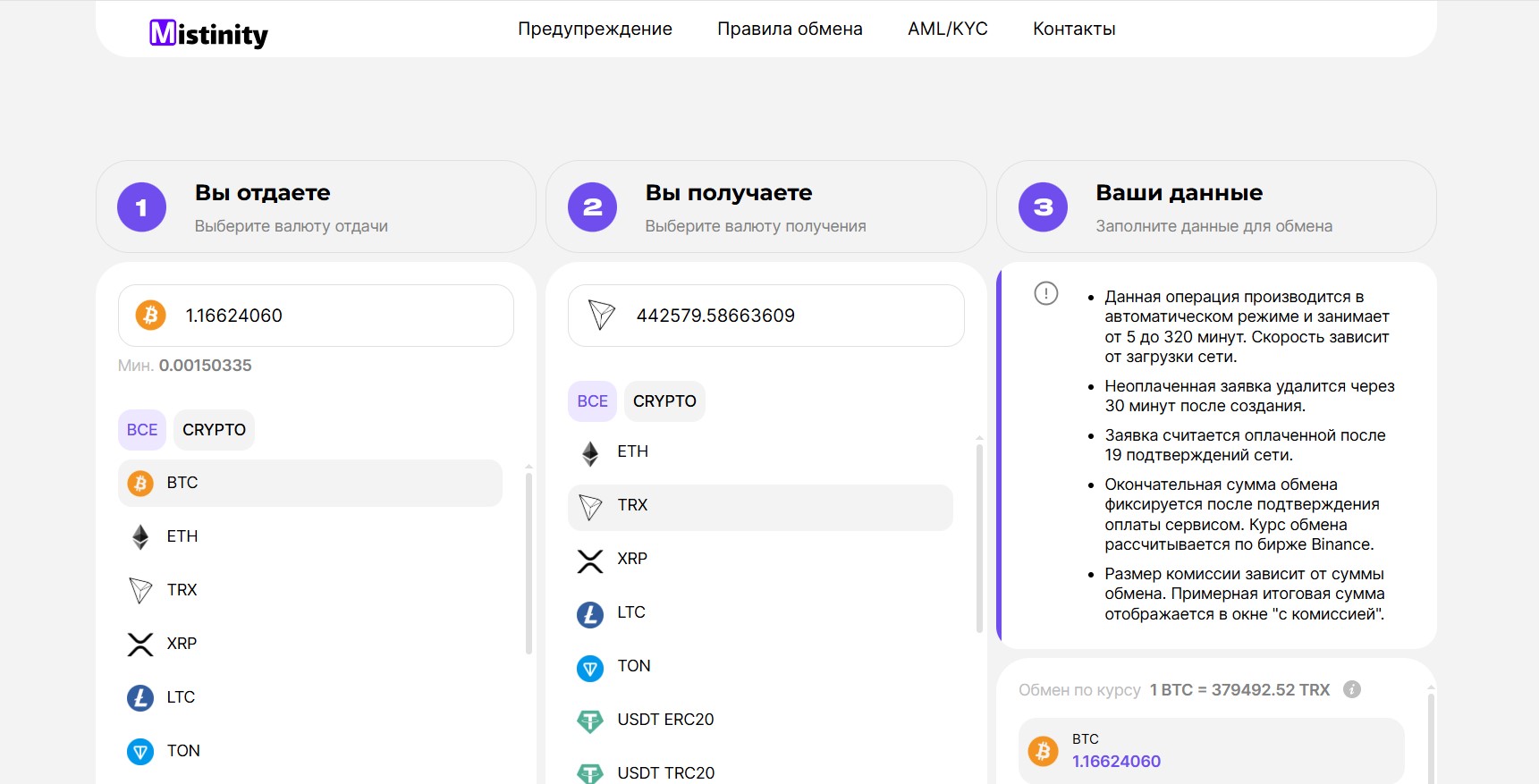The image size is (1539, 784).
Task: Click step 2 circle badge
Action: 592,207
